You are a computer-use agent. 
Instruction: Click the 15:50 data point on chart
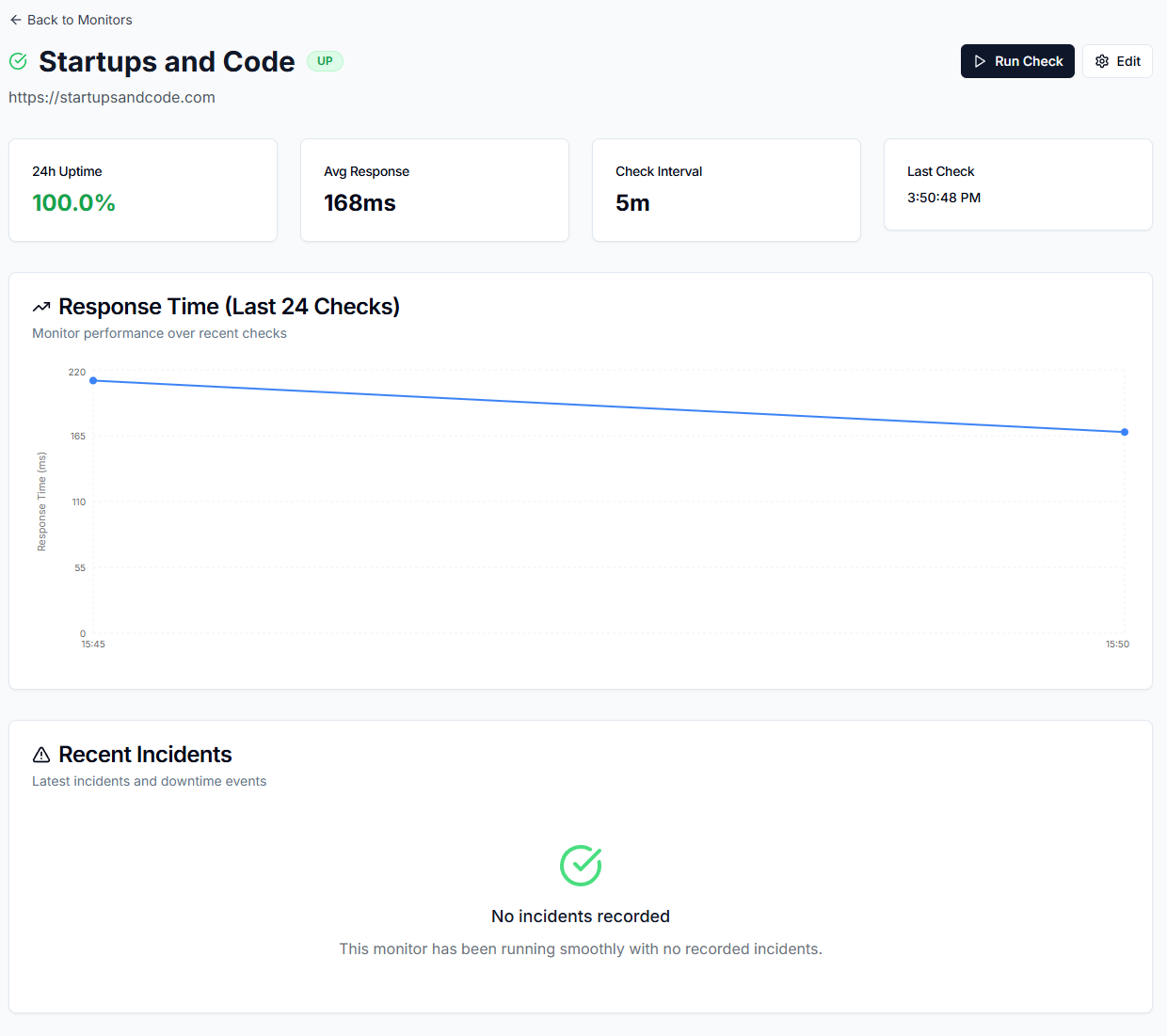point(1125,432)
